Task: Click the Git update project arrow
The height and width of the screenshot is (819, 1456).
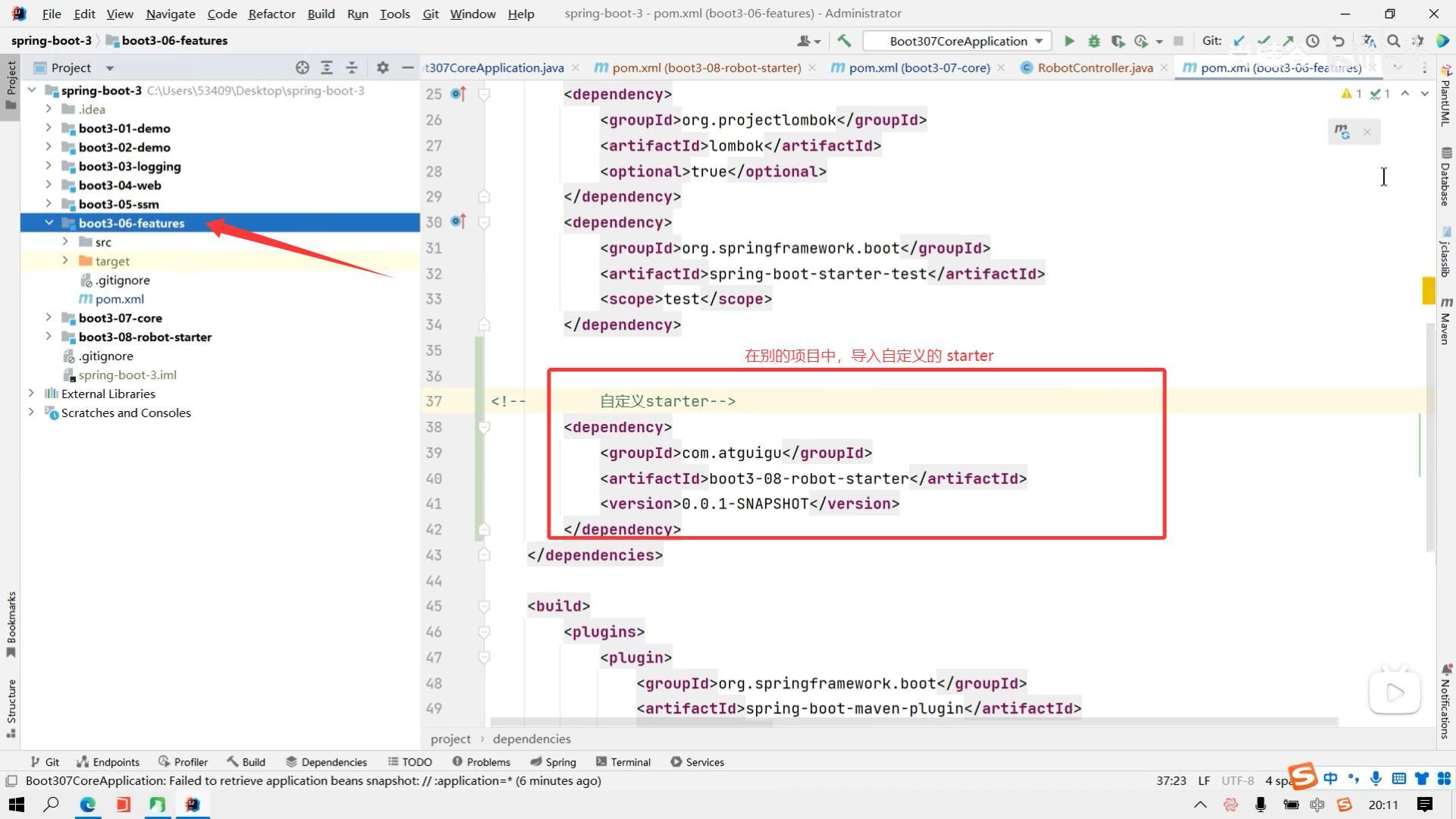Action: [x=1239, y=41]
